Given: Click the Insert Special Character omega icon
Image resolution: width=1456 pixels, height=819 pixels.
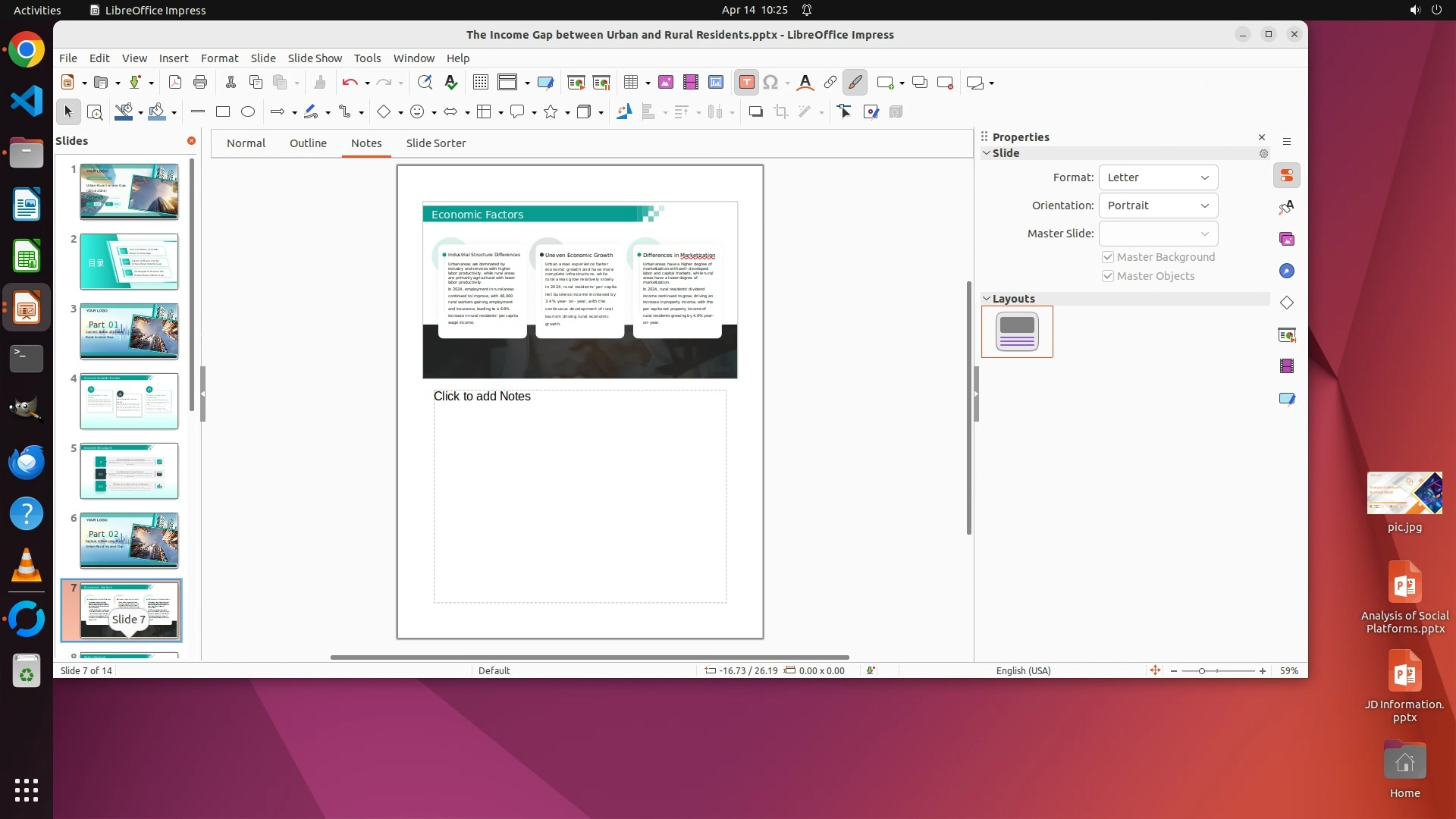Looking at the screenshot, I should click(x=770, y=83).
